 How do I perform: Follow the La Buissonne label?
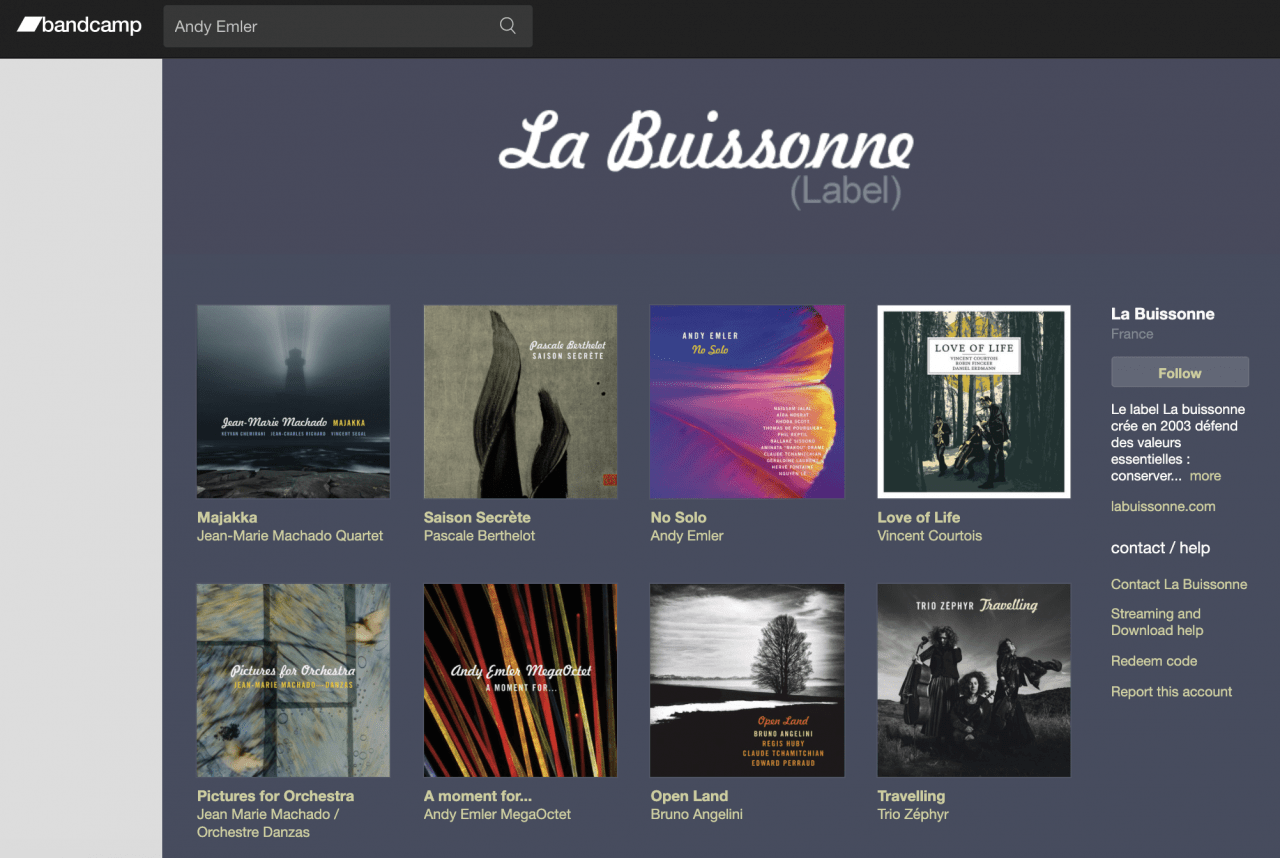pyautogui.click(x=1180, y=372)
